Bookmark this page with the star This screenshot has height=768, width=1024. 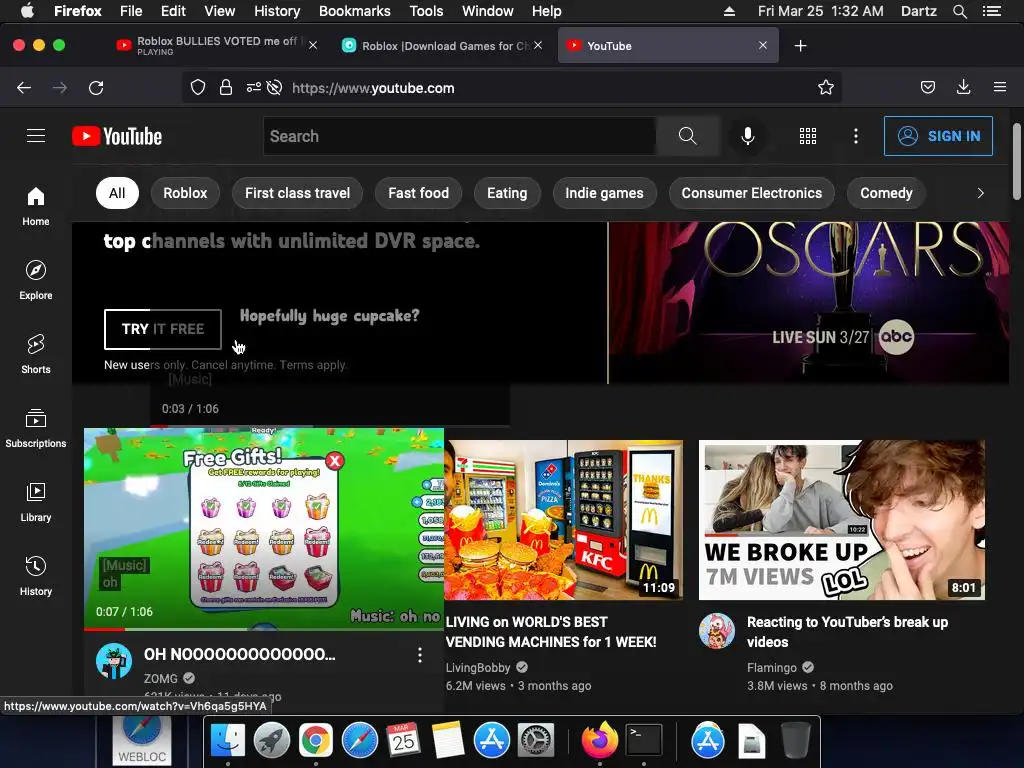click(825, 88)
